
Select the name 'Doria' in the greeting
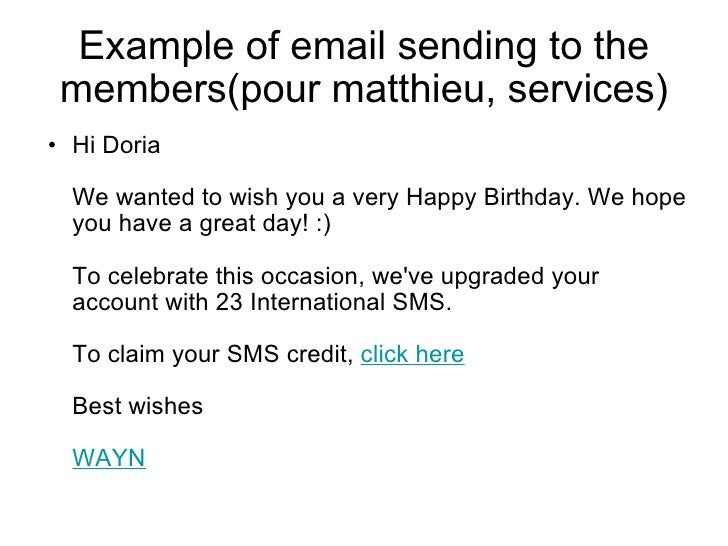131,145
